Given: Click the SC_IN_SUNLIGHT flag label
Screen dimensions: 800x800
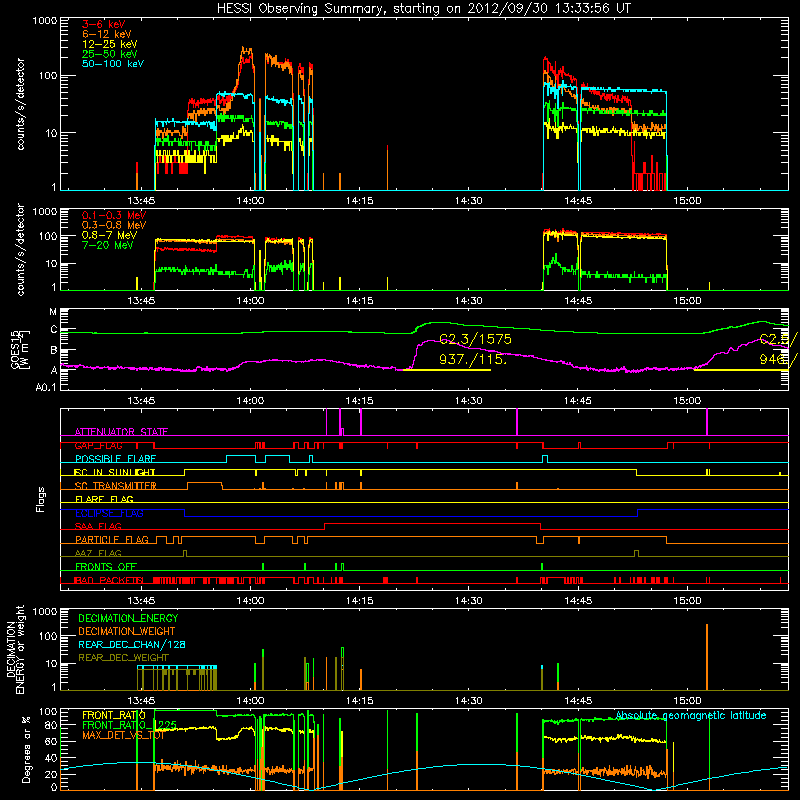Looking at the screenshot, I should click(x=115, y=472).
